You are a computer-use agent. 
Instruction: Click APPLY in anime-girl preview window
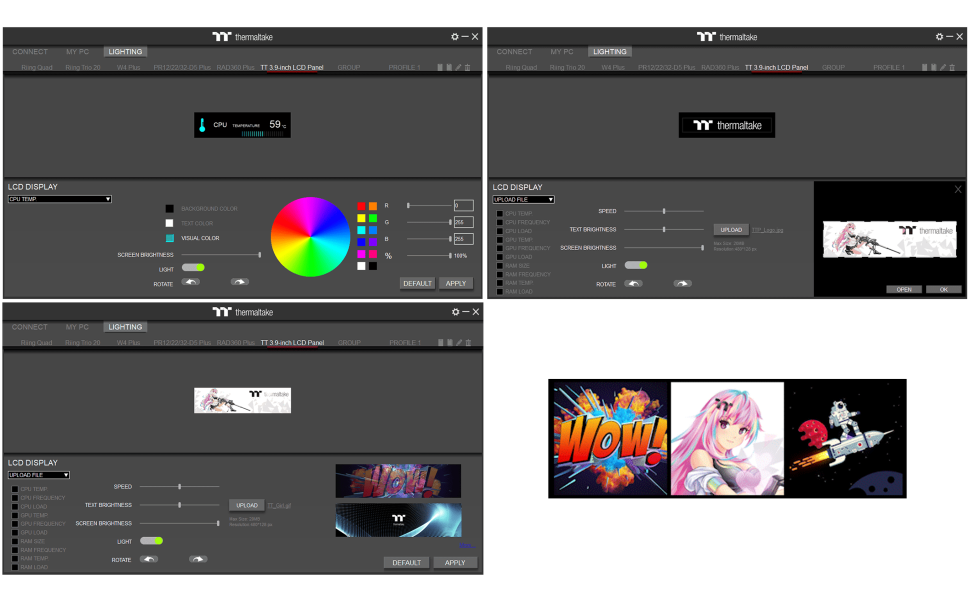pyautogui.click(x=455, y=562)
